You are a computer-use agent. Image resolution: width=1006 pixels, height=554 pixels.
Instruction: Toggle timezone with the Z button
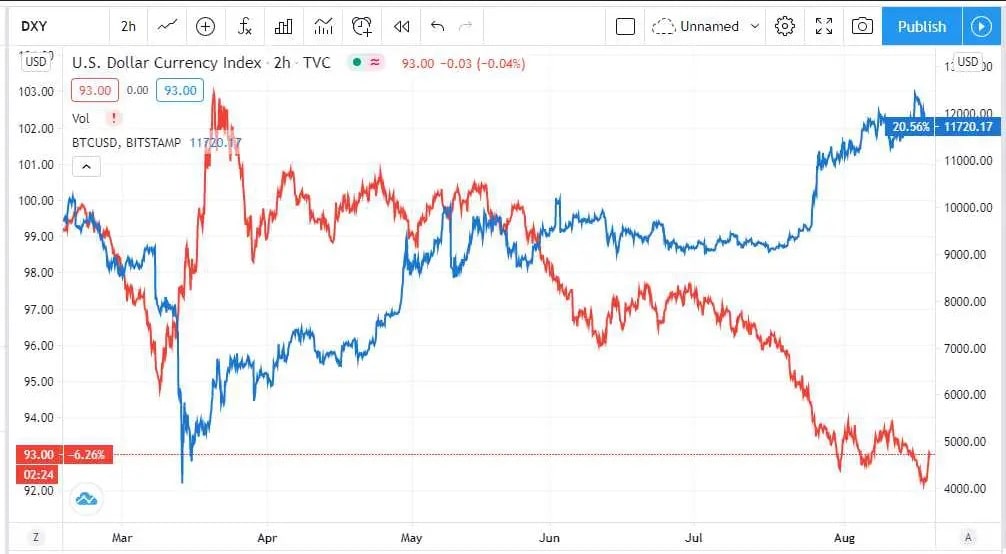click(36, 537)
